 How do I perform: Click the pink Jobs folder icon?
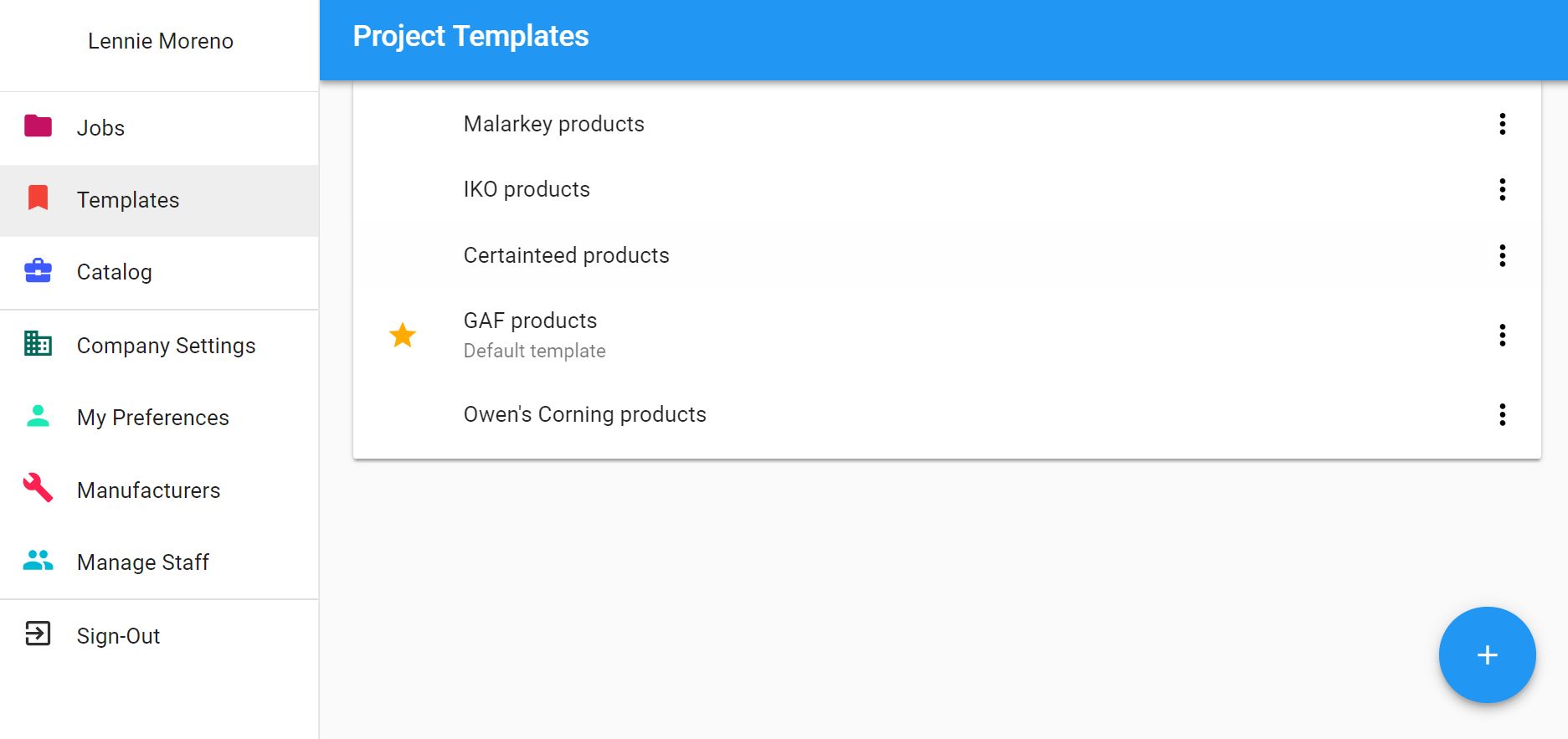(39, 126)
